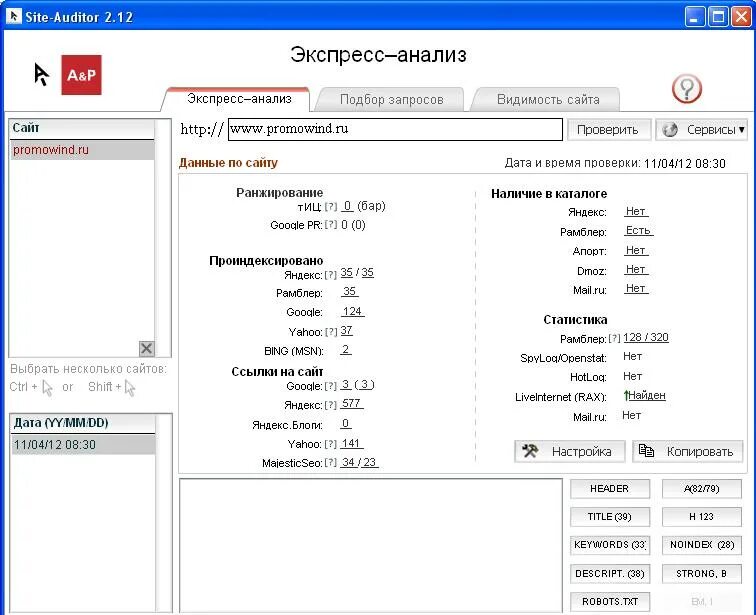756x615 pixels.
Task: Click the URL input field www.promowind.ru
Action: click(x=395, y=129)
